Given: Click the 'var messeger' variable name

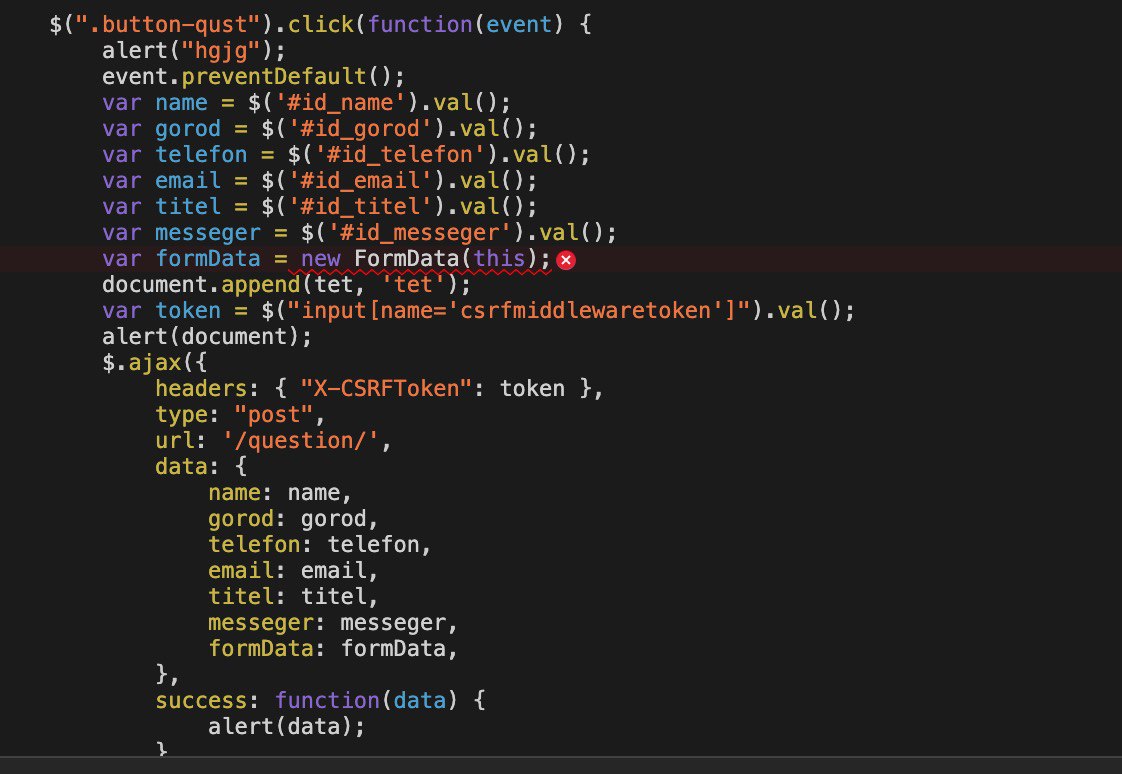Looking at the screenshot, I should 208,232.
